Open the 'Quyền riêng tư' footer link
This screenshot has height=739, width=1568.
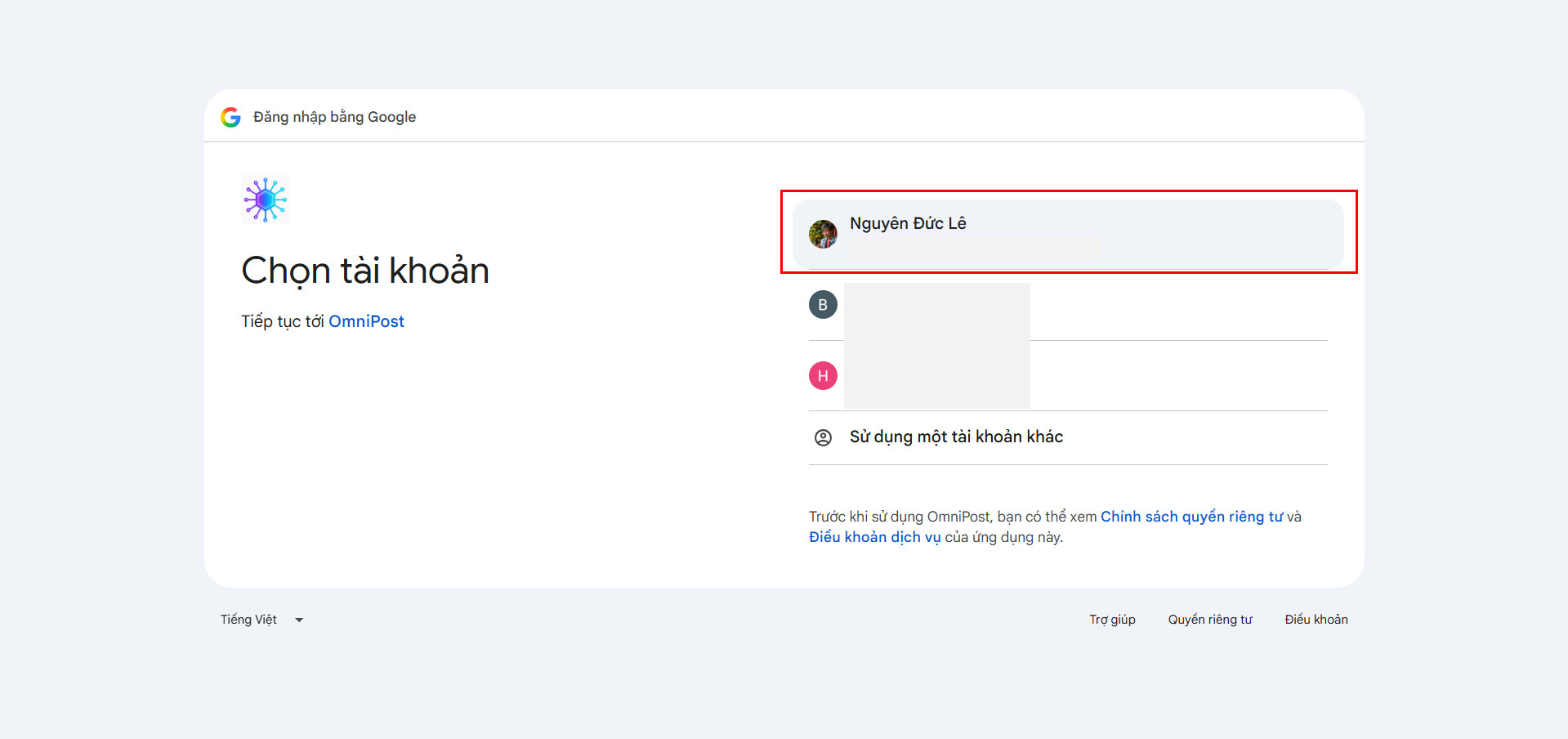[1209, 620]
